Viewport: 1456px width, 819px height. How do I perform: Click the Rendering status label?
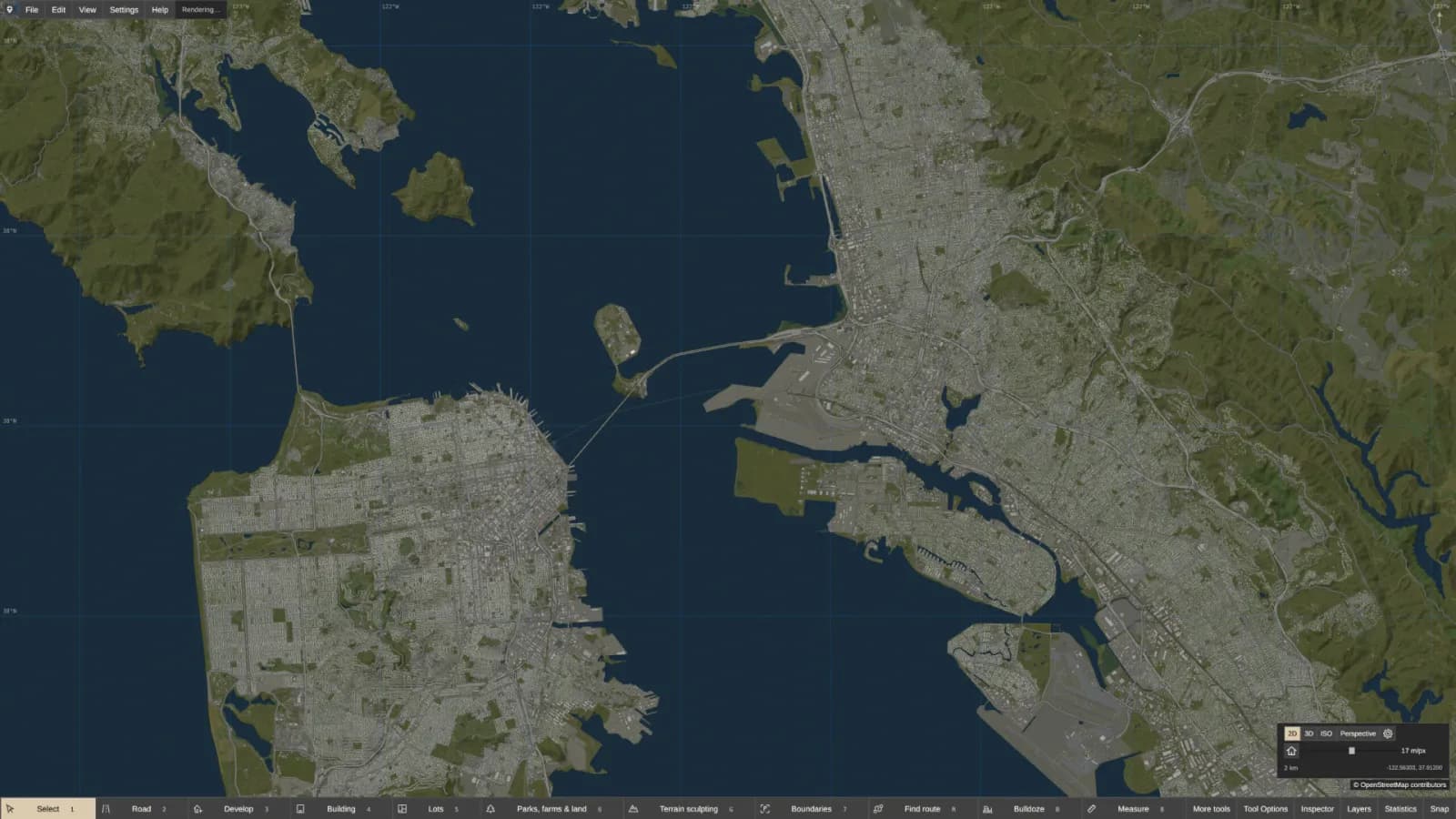[x=200, y=10]
